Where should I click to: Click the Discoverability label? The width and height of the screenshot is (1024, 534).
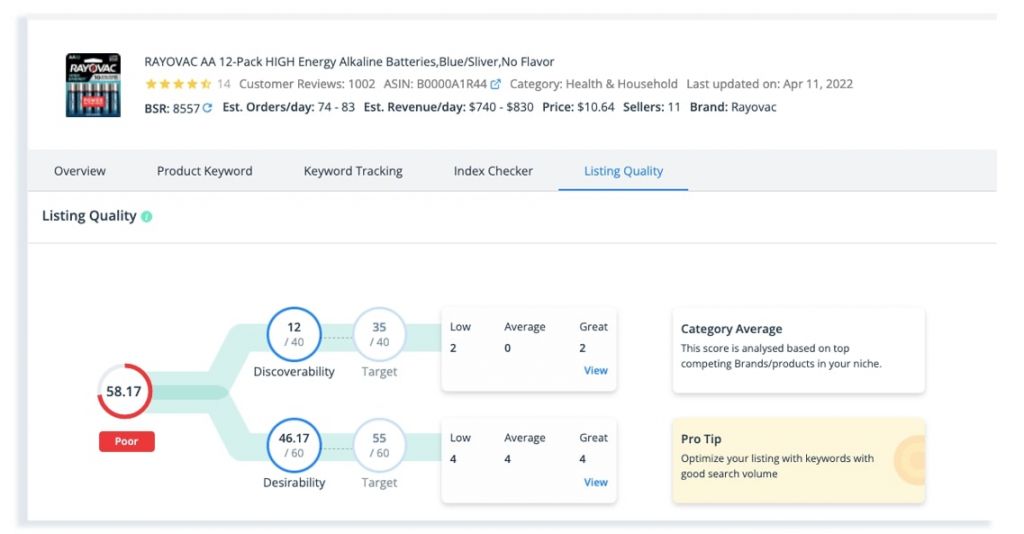(294, 372)
